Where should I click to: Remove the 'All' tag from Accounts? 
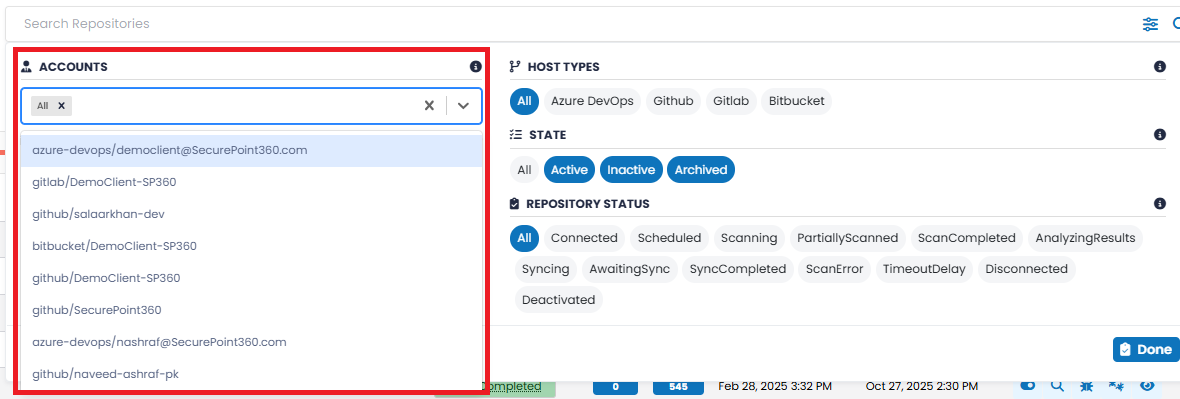(x=62, y=106)
